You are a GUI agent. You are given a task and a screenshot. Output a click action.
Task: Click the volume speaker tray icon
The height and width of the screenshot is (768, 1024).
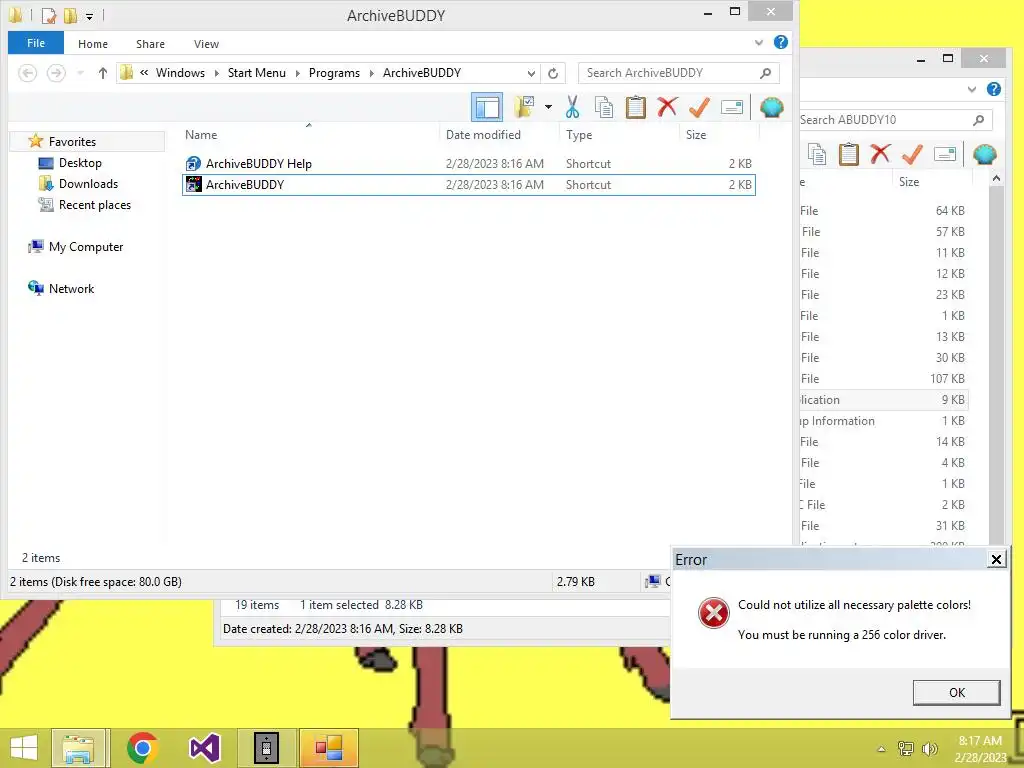click(x=929, y=749)
